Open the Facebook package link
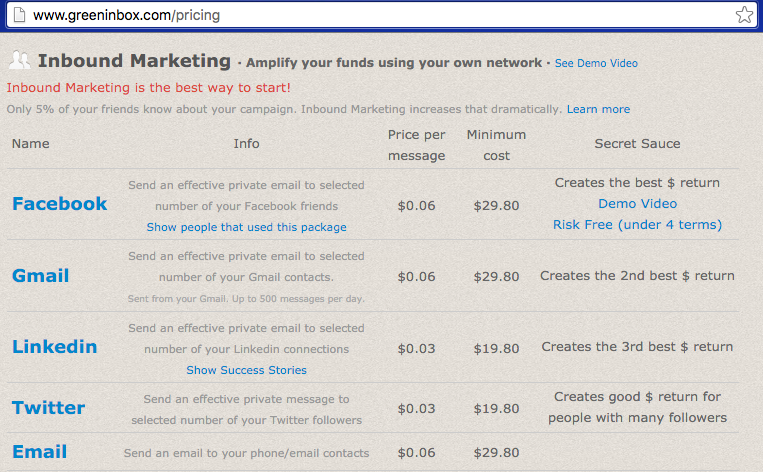763x472 pixels. [59, 204]
